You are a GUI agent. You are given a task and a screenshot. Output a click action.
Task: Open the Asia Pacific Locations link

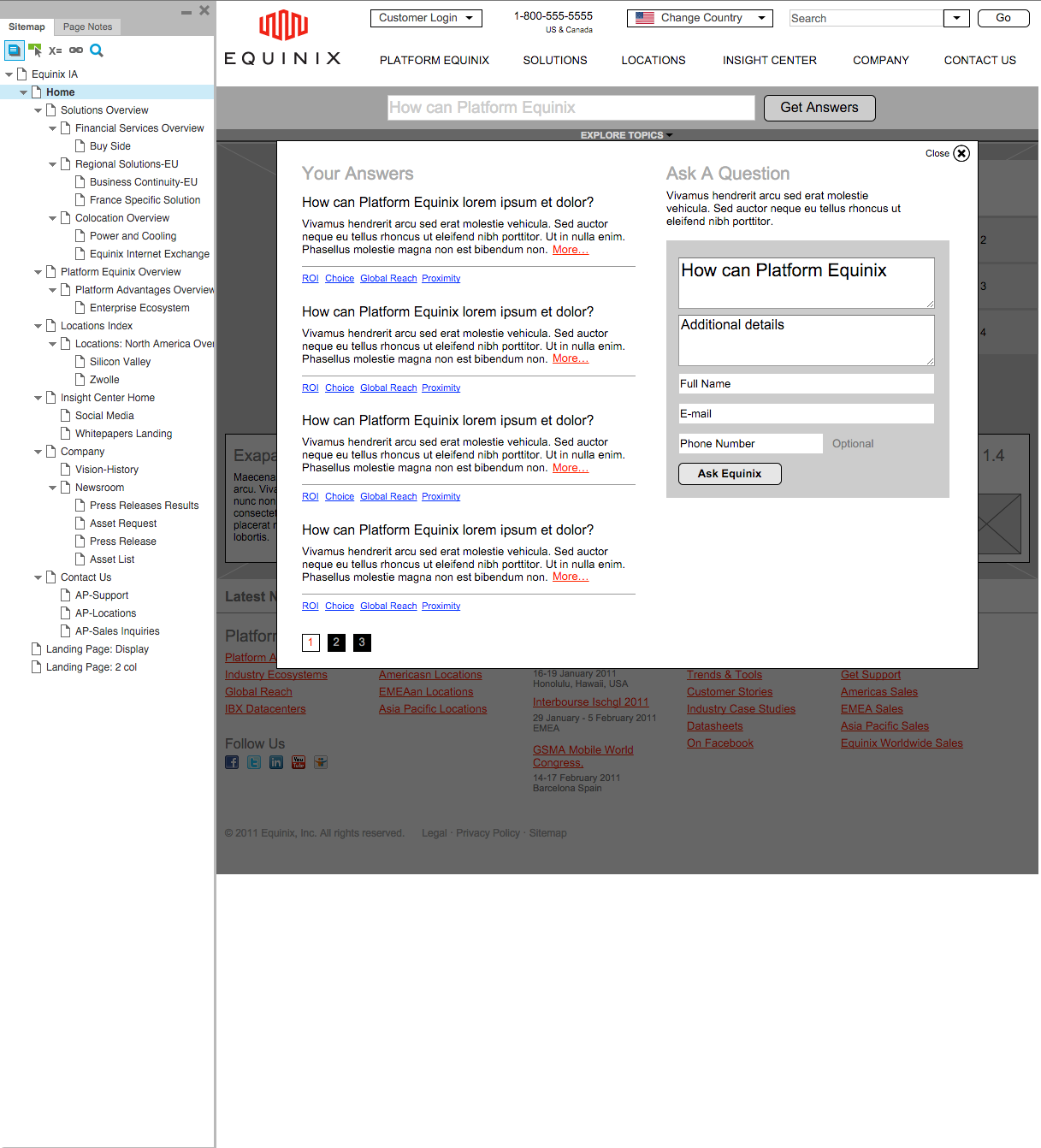[433, 709]
